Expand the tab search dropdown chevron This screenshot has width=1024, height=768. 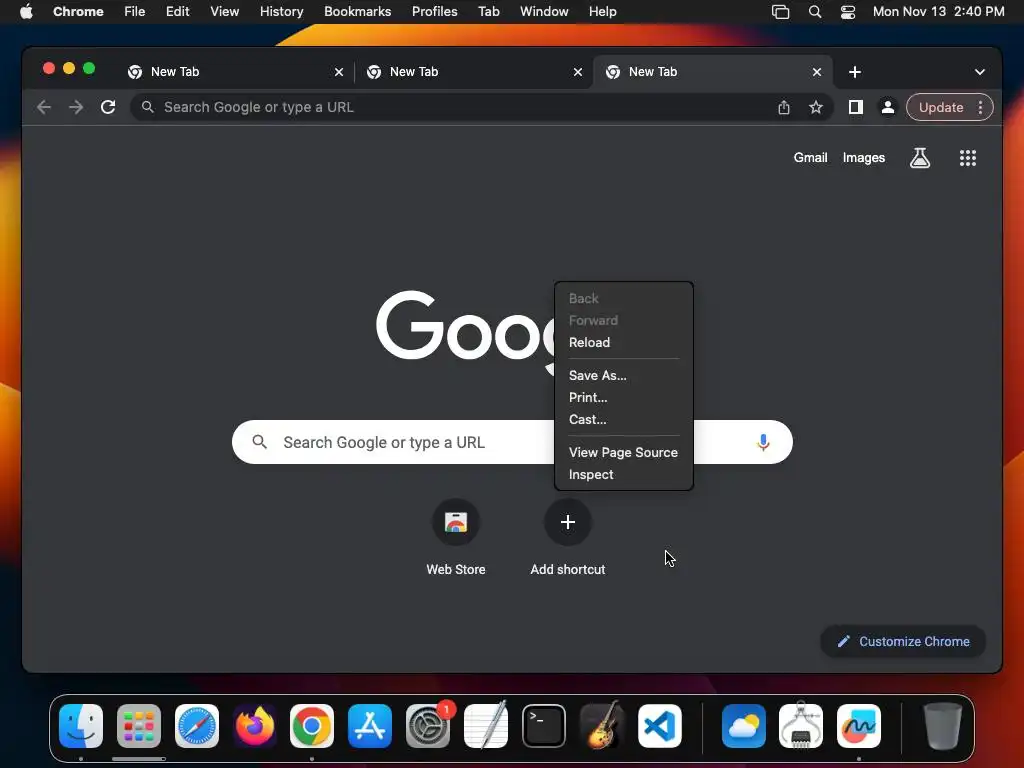(980, 72)
